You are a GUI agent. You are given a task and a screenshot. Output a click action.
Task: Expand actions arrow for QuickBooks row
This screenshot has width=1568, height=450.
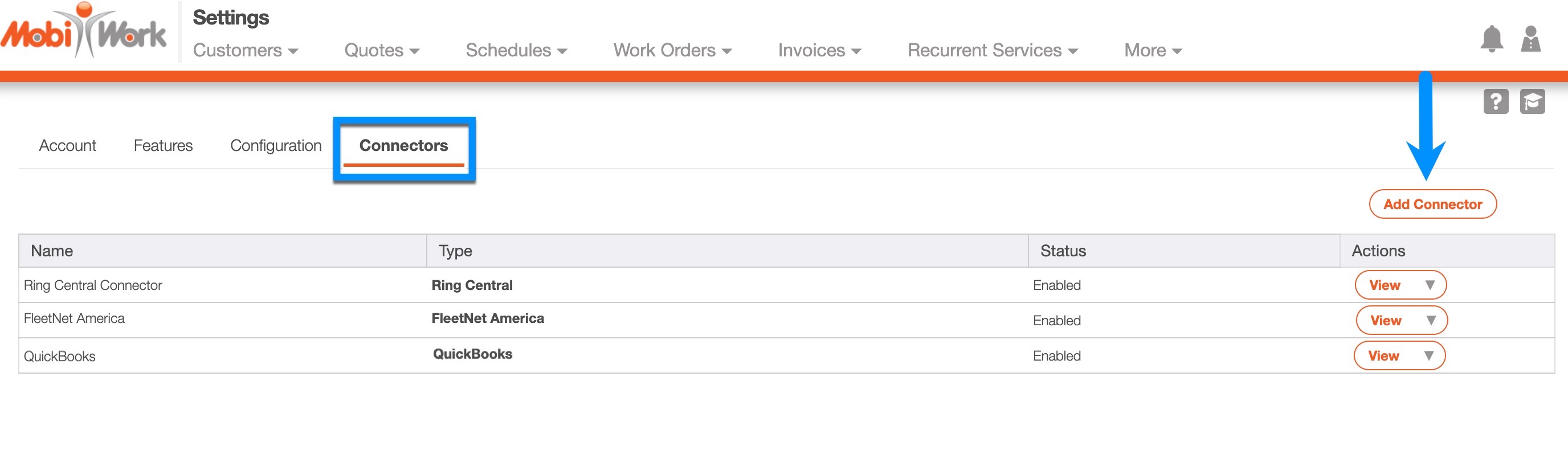pos(1428,356)
